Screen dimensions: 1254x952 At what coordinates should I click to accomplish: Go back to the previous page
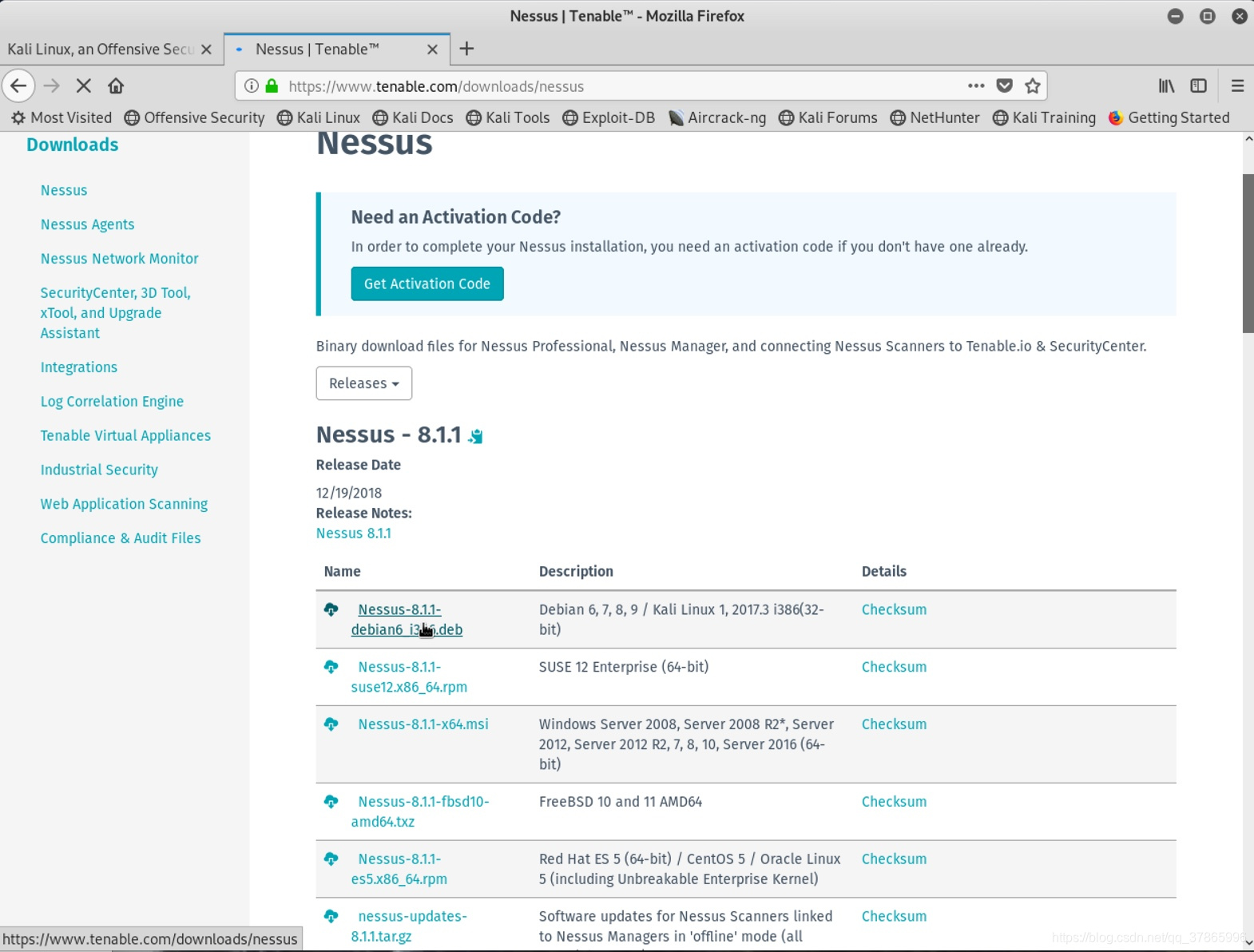click(18, 85)
